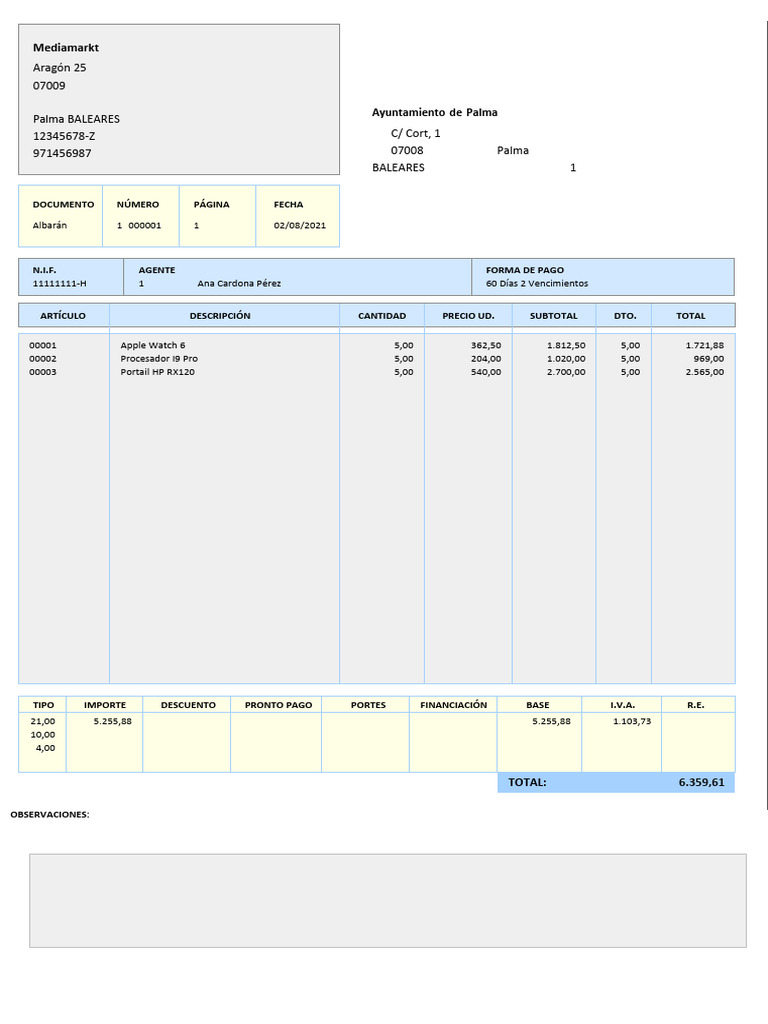Click the I.V.A. amount 1.103,73
Screen dimensions: 768x1024
click(x=632, y=721)
